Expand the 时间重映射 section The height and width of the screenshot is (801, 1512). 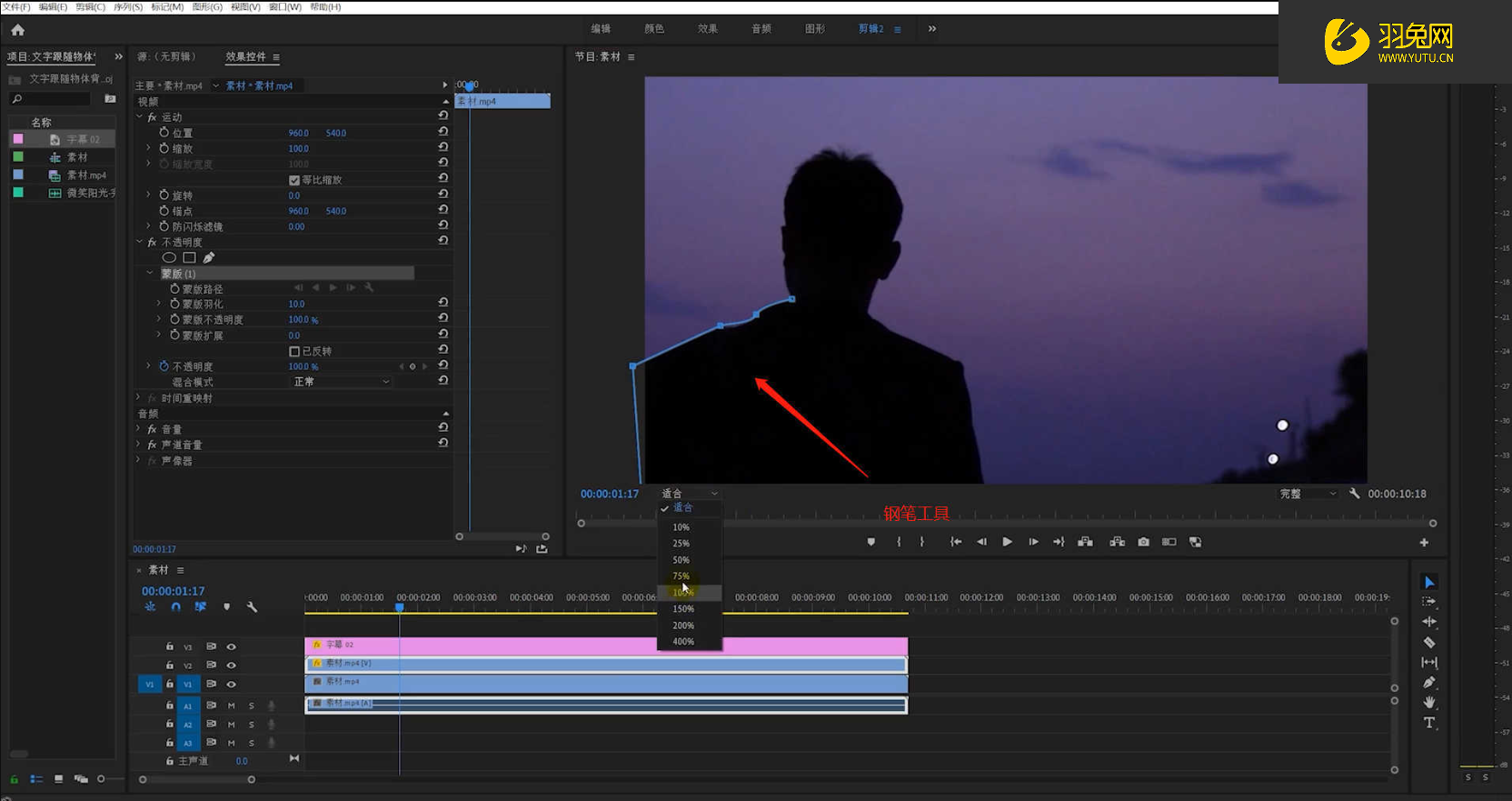tap(139, 397)
